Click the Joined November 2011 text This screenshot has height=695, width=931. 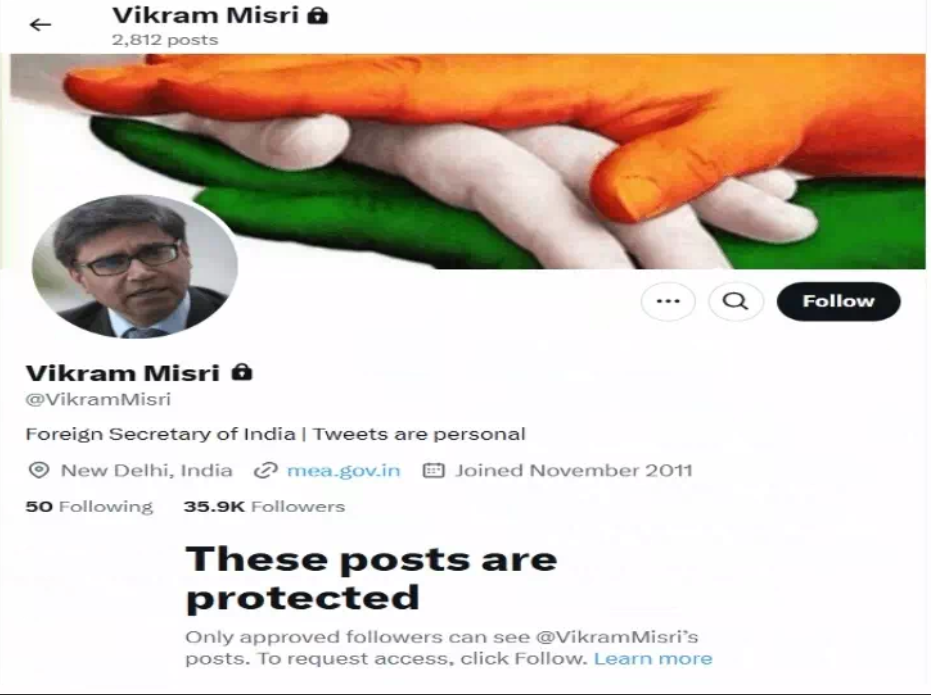(574, 471)
